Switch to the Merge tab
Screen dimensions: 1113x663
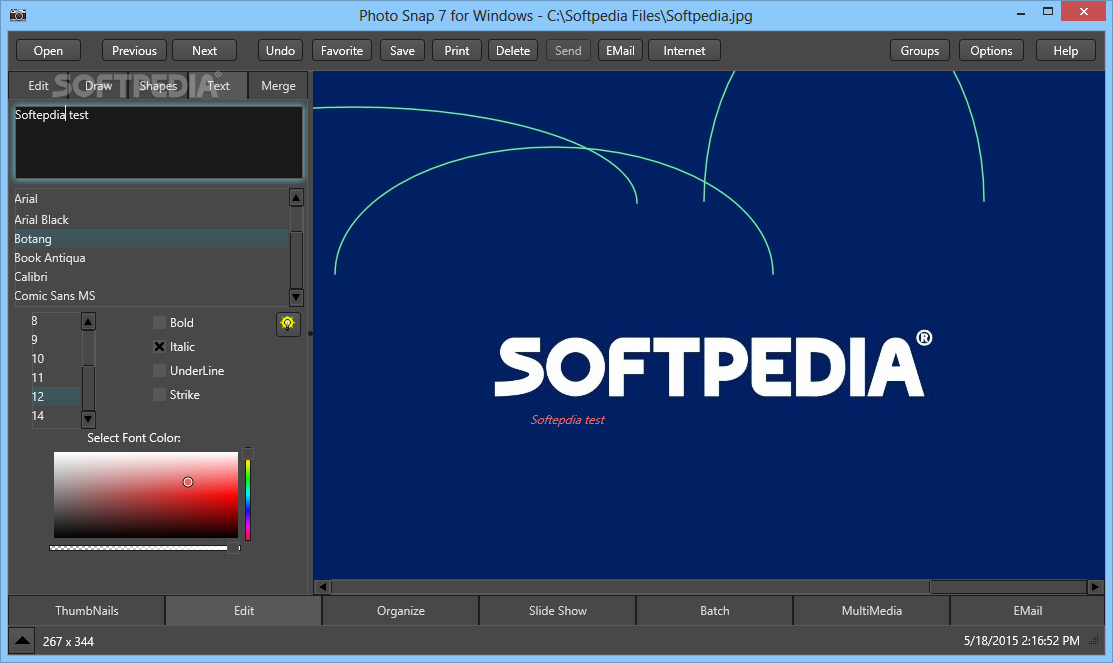point(278,86)
